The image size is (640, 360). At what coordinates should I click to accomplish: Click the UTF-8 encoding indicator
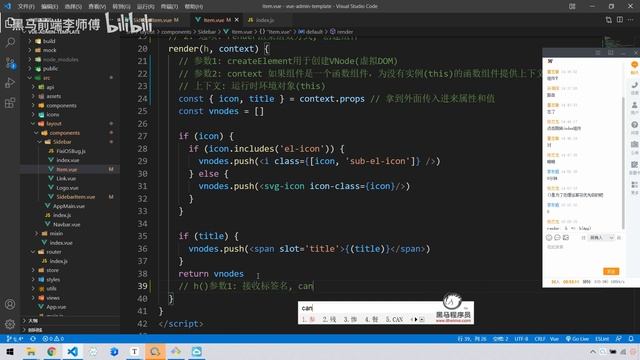point(521,339)
